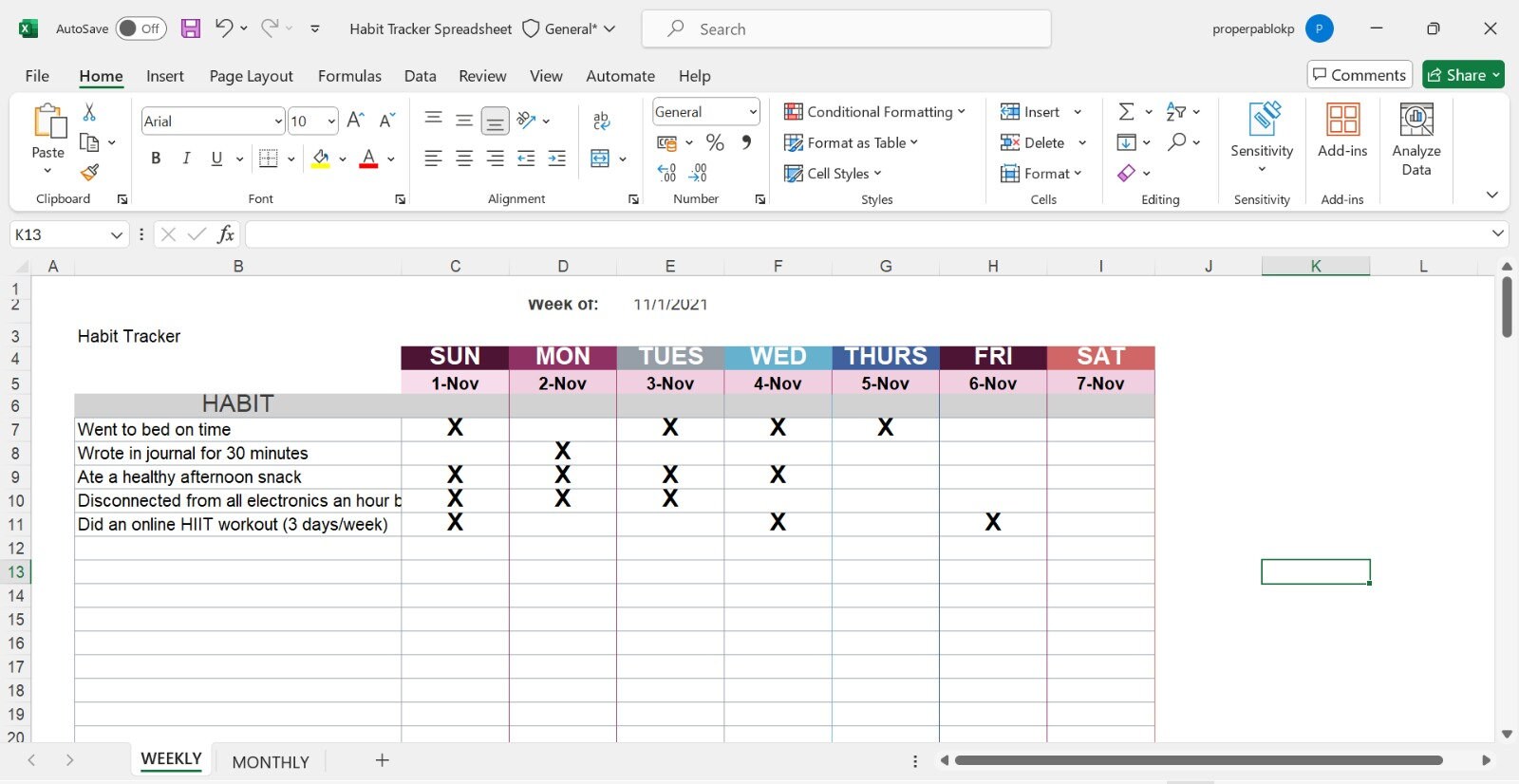The width and height of the screenshot is (1519, 784).
Task: Click the Percent Style icon
Action: [x=715, y=142]
